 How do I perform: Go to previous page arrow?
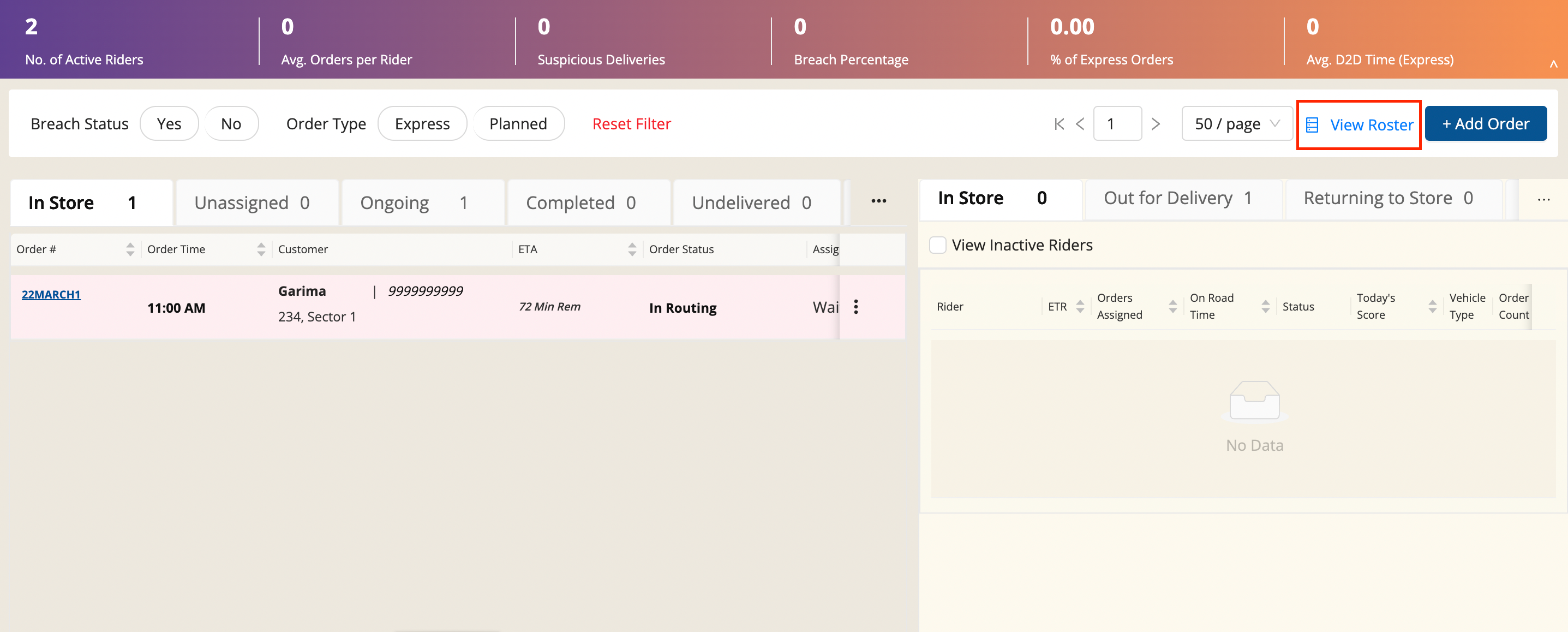point(1080,124)
